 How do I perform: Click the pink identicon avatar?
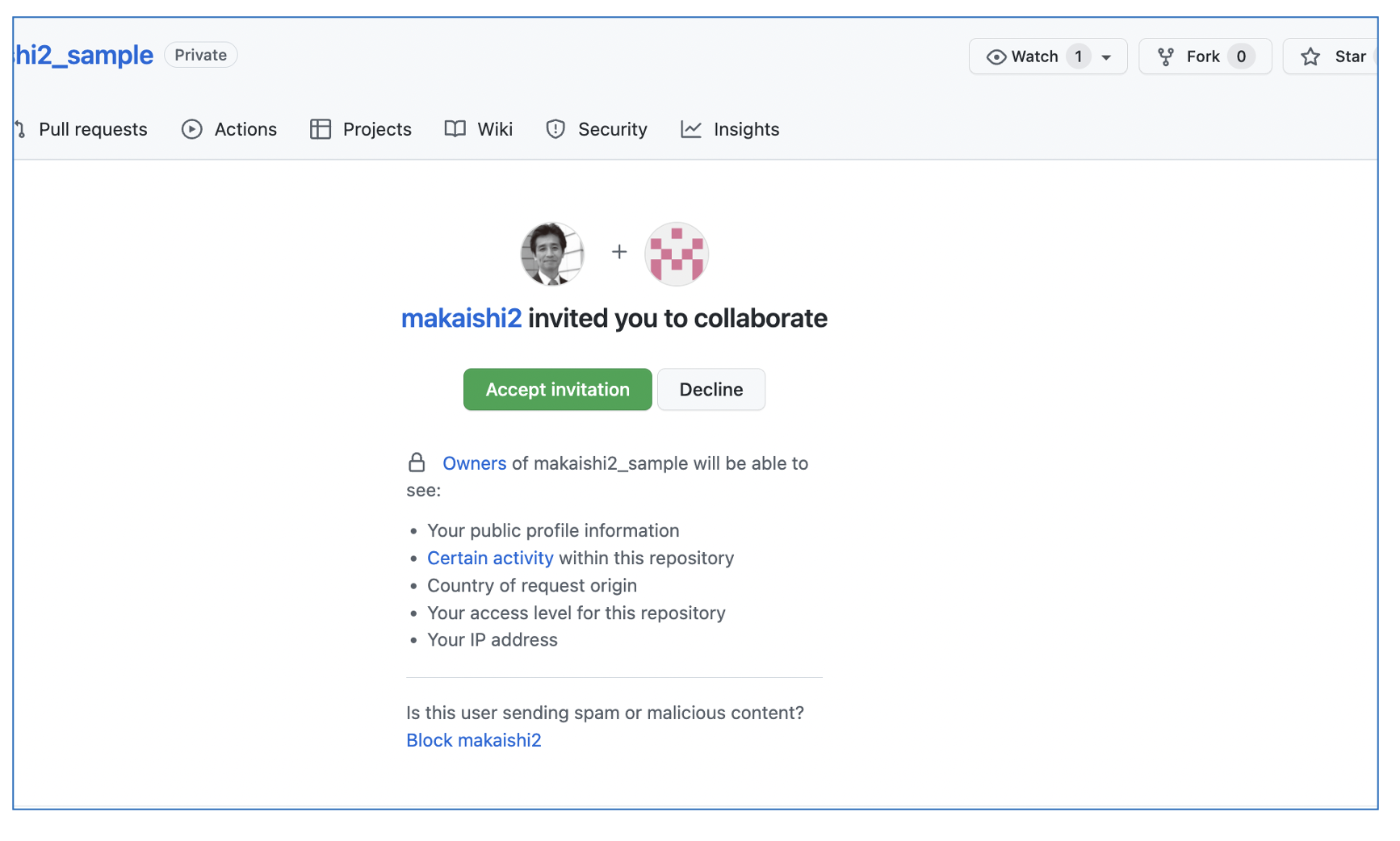(x=677, y=254)
